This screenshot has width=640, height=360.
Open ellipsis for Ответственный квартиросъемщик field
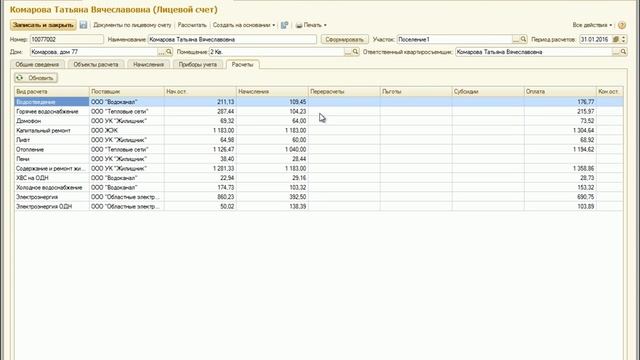click(x=616, y=52)
